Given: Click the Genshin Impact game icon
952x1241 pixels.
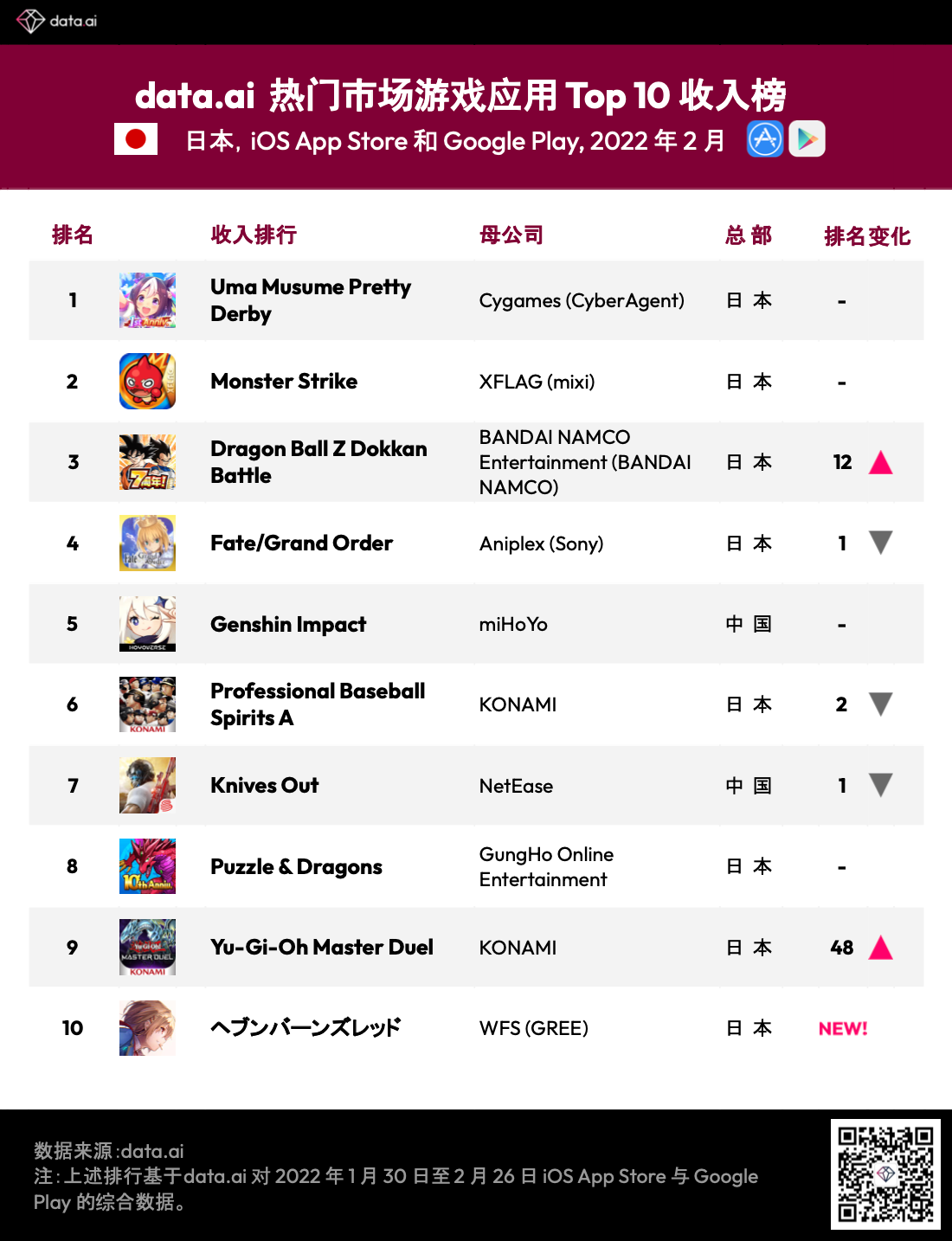Looking at the screenshot, I should (147, 624).
